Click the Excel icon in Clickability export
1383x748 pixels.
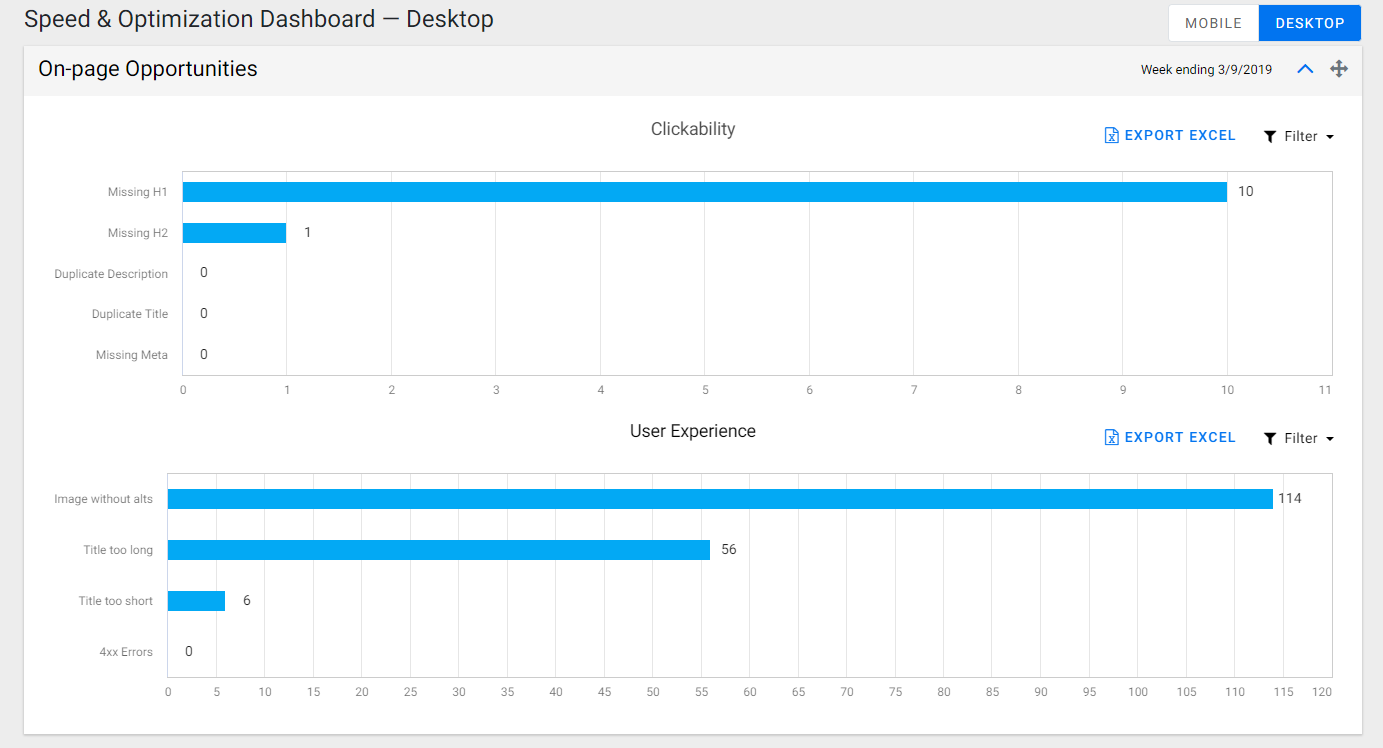pyautogui.click(x=1111, y=135)
